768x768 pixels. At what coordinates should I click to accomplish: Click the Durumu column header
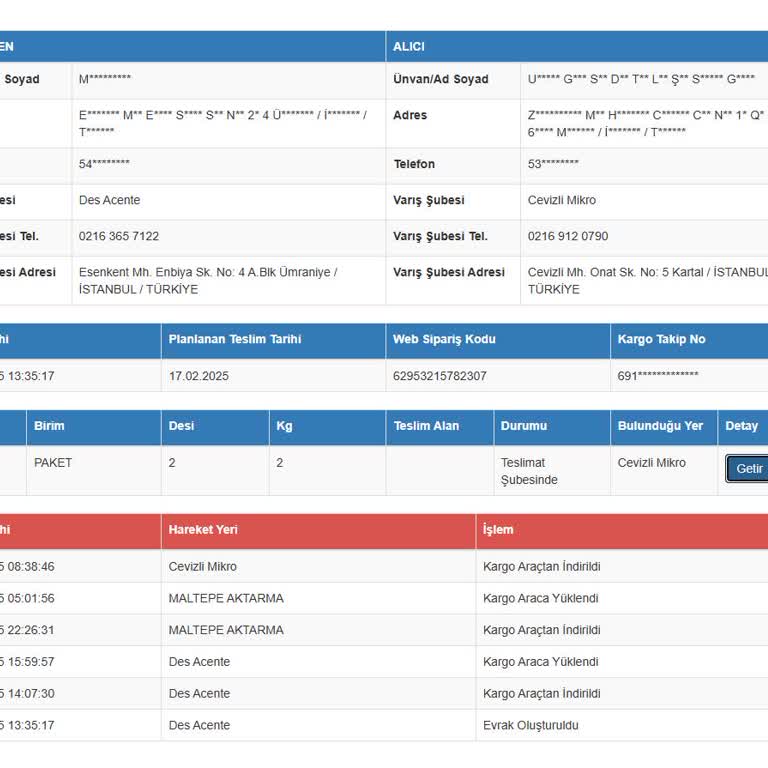coord(524,426)
